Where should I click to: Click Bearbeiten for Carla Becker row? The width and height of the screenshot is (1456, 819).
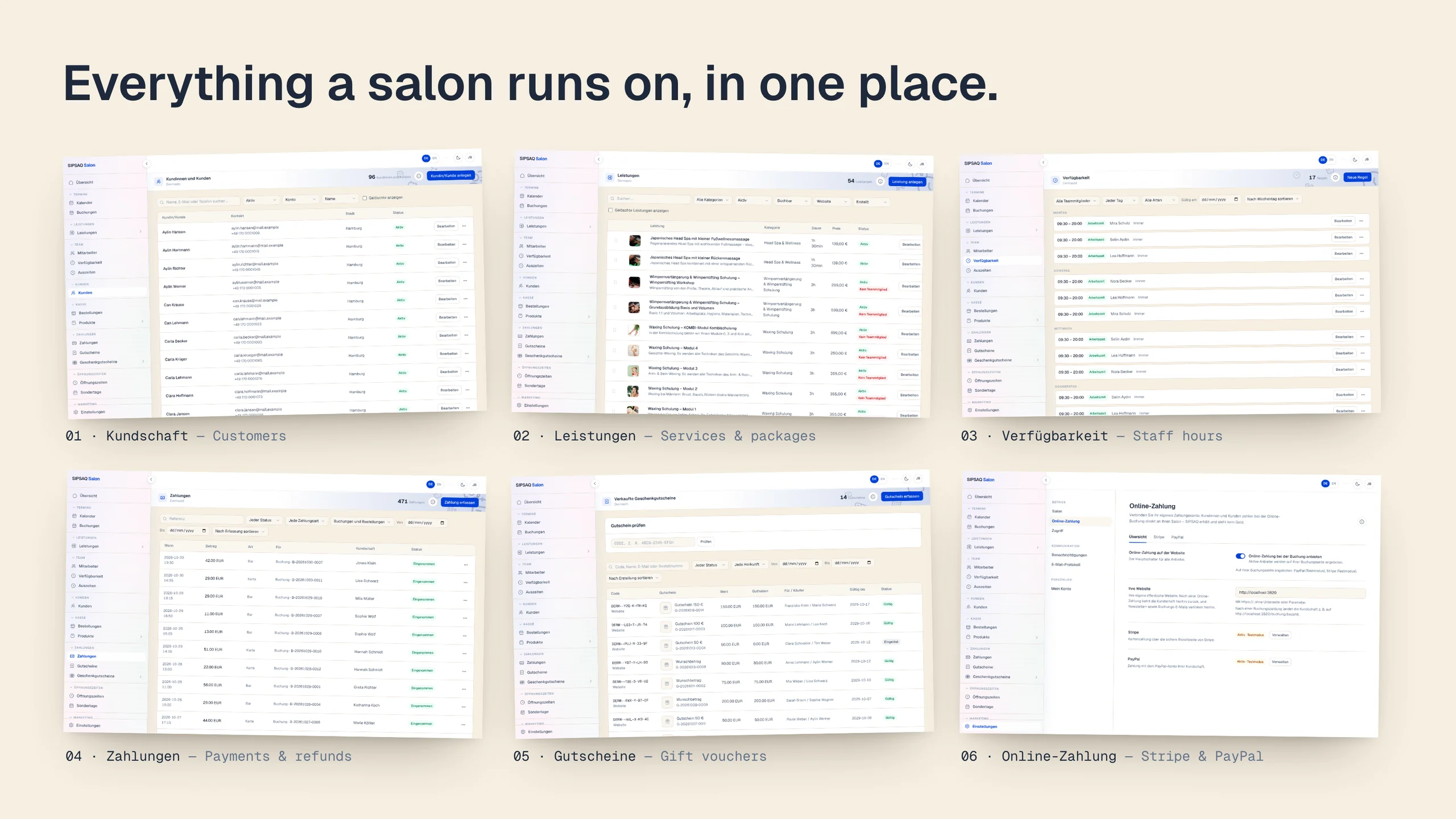click(x=448, y=335)
